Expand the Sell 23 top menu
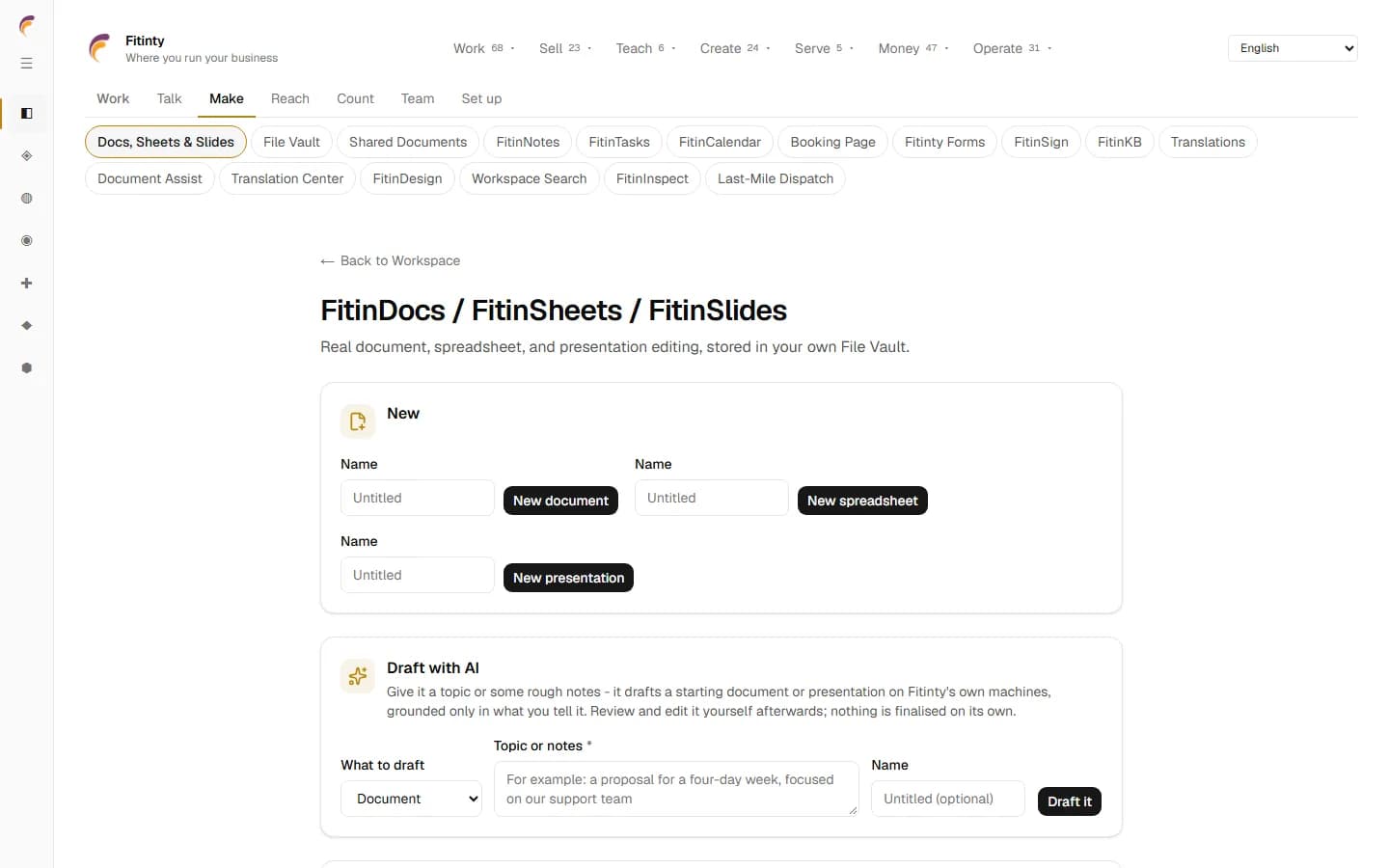 565,48
